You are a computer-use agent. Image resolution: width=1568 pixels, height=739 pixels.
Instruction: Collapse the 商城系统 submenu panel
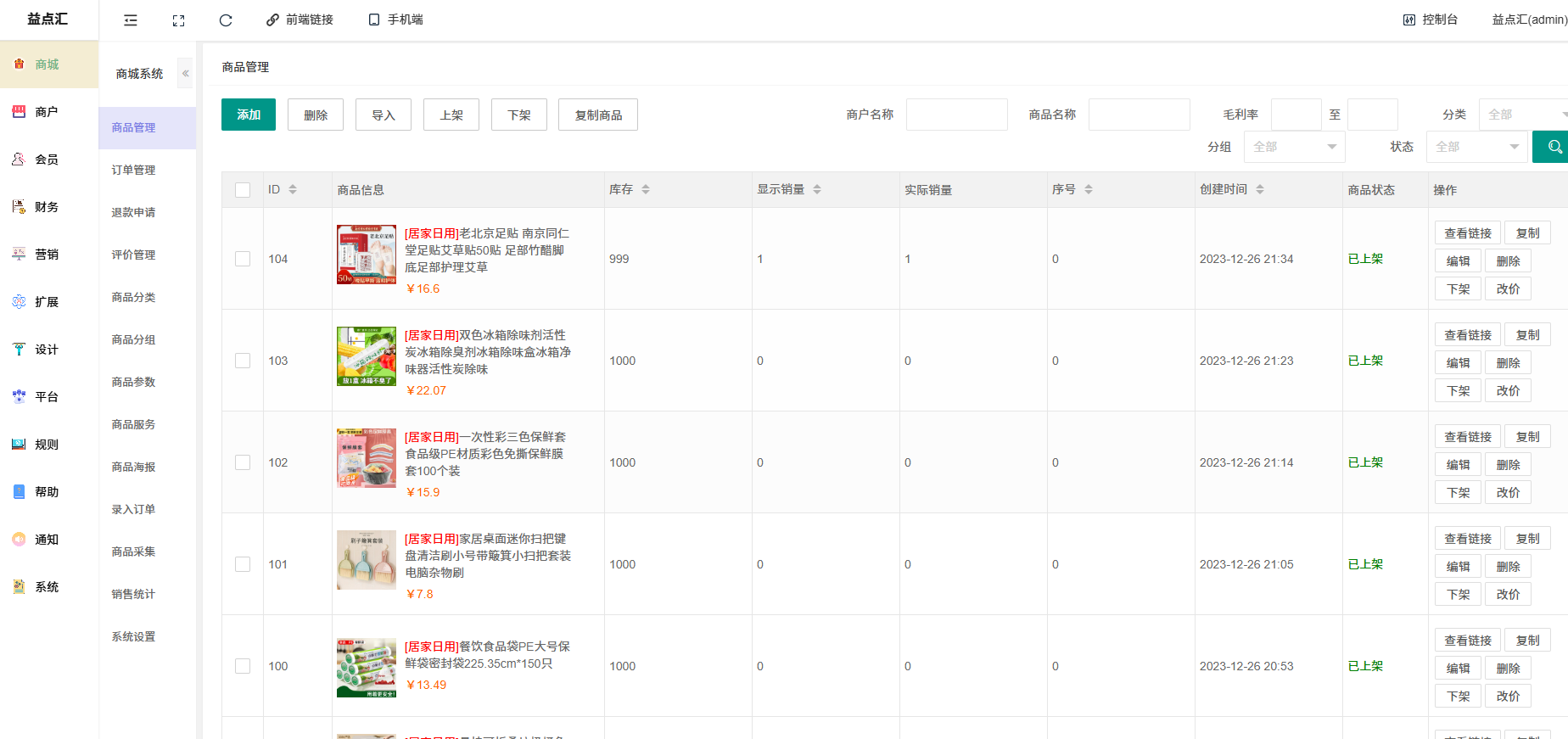pos(185,74)
